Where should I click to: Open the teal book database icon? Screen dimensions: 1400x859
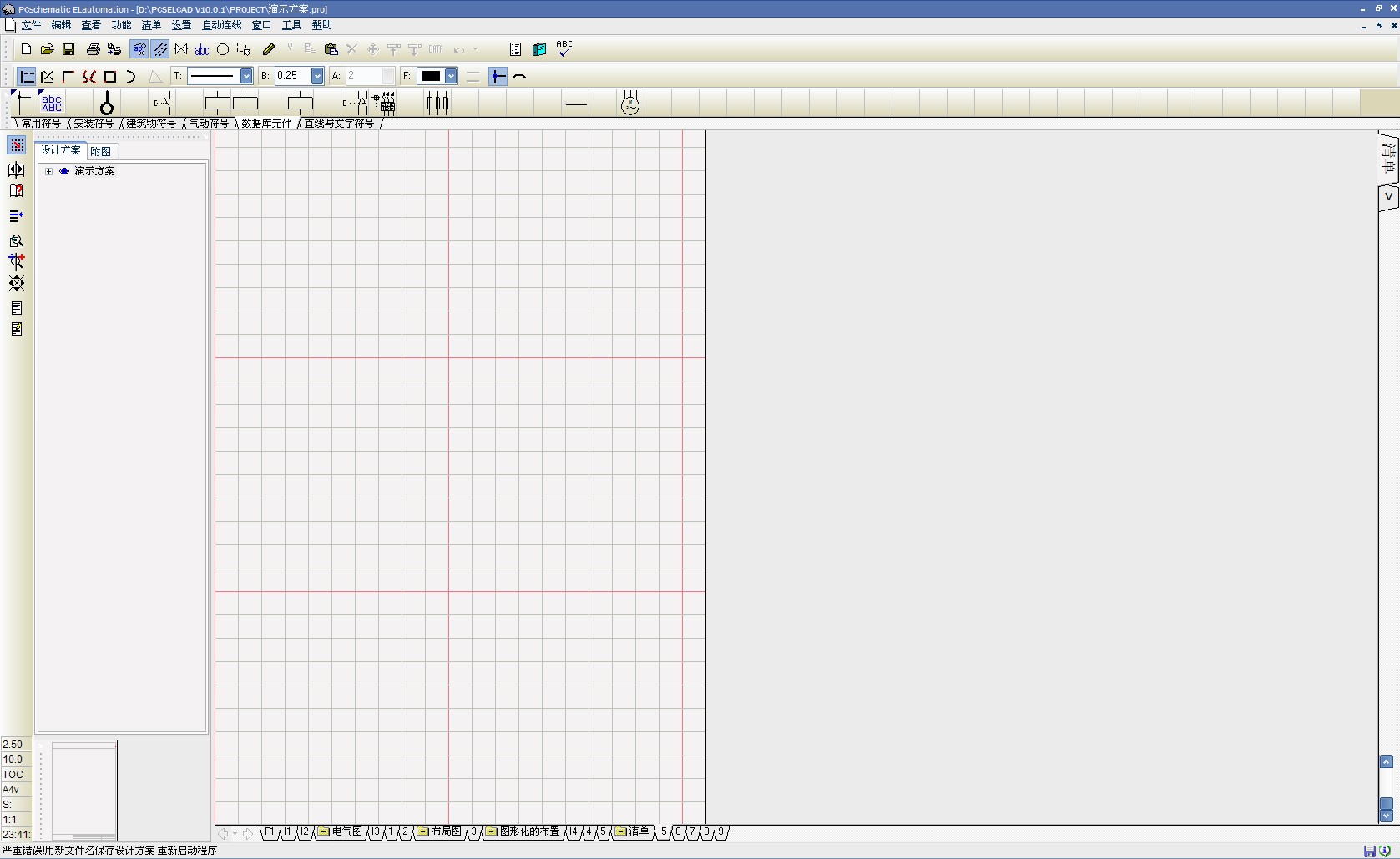coord(539,50)
